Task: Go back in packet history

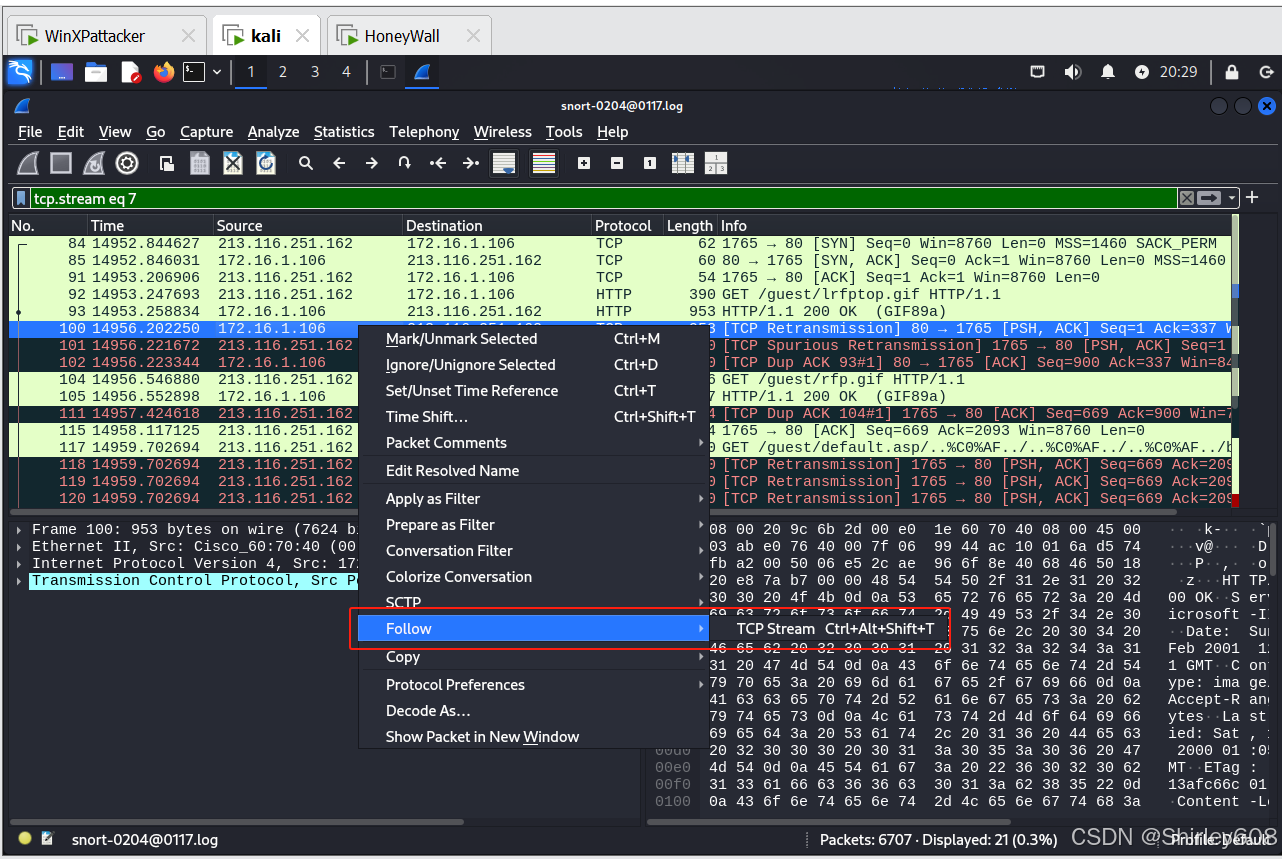Action: [339, 163]
